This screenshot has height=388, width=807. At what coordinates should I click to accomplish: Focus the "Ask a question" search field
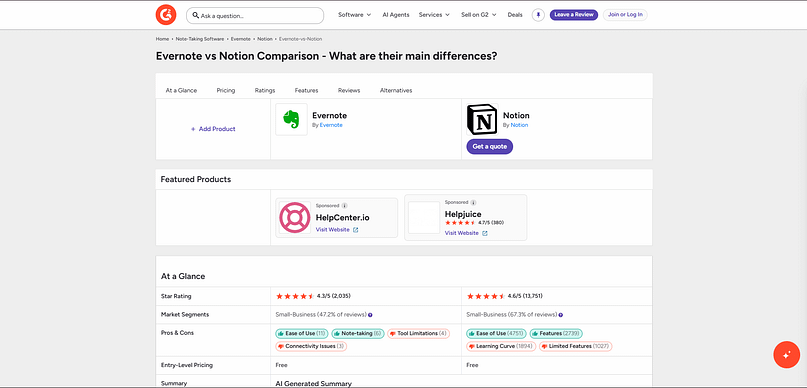[255, 15]
